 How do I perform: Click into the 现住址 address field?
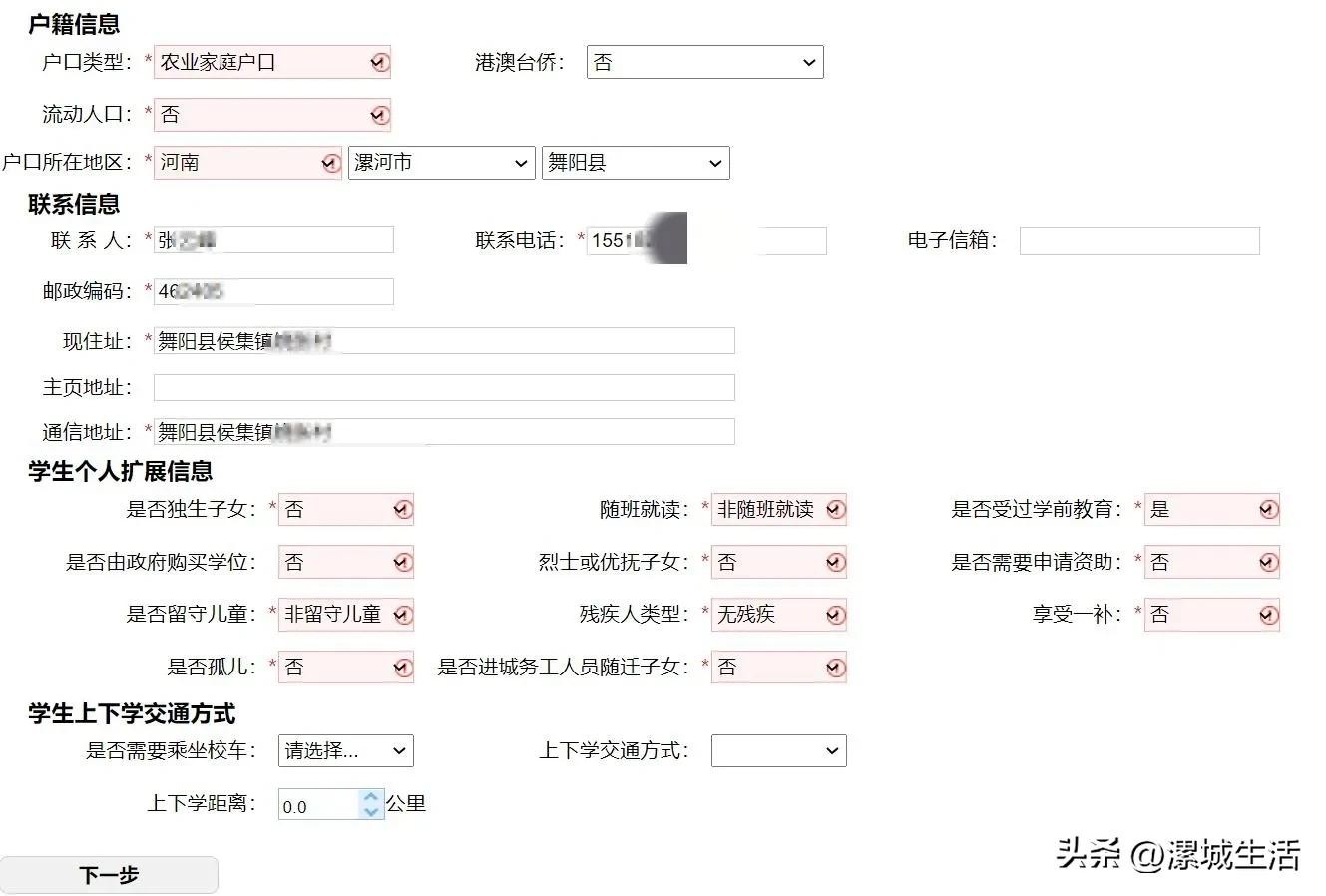click(444, 341)
